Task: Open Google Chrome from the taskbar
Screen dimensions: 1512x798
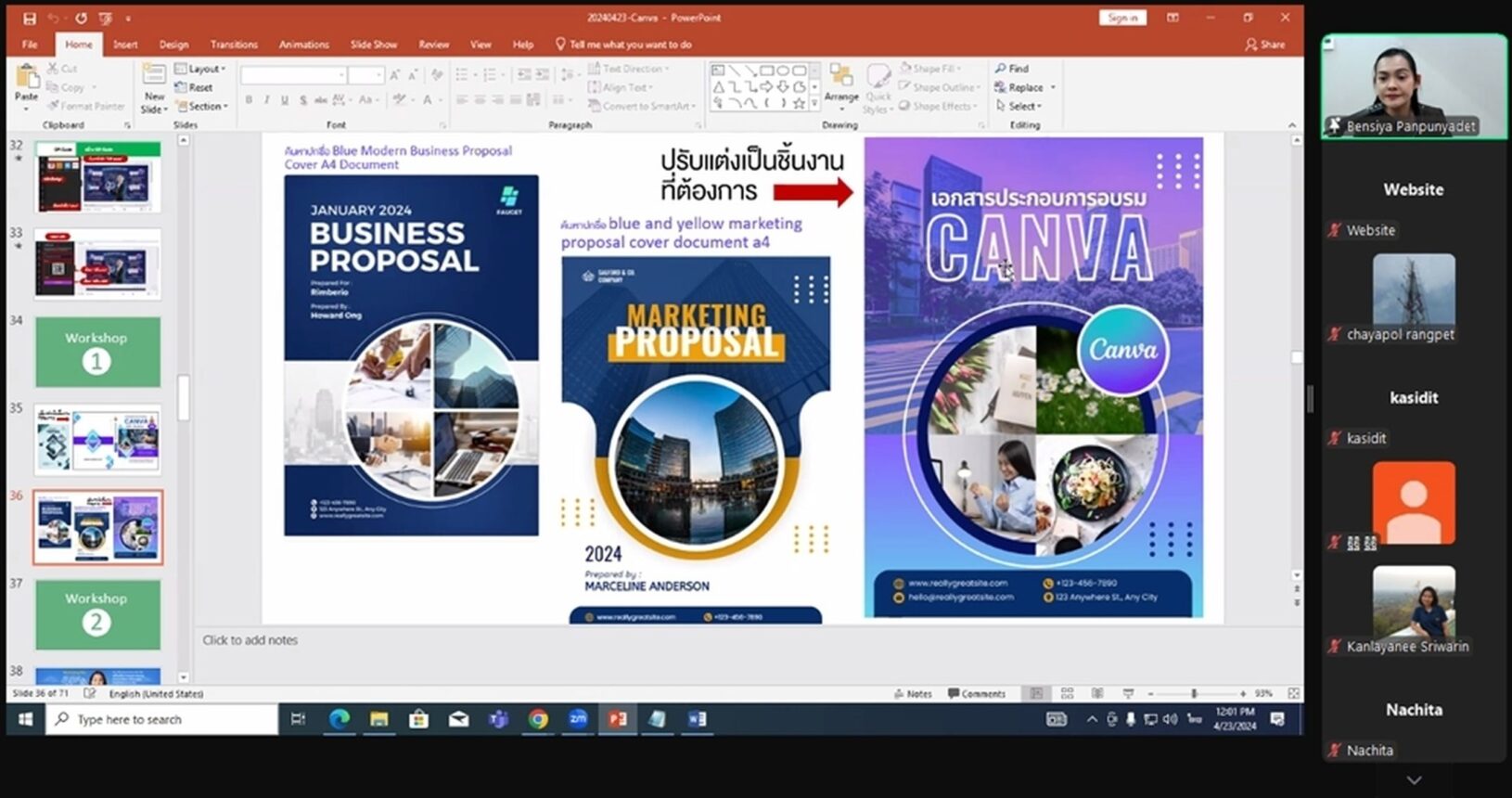Action: coord(538,719)
